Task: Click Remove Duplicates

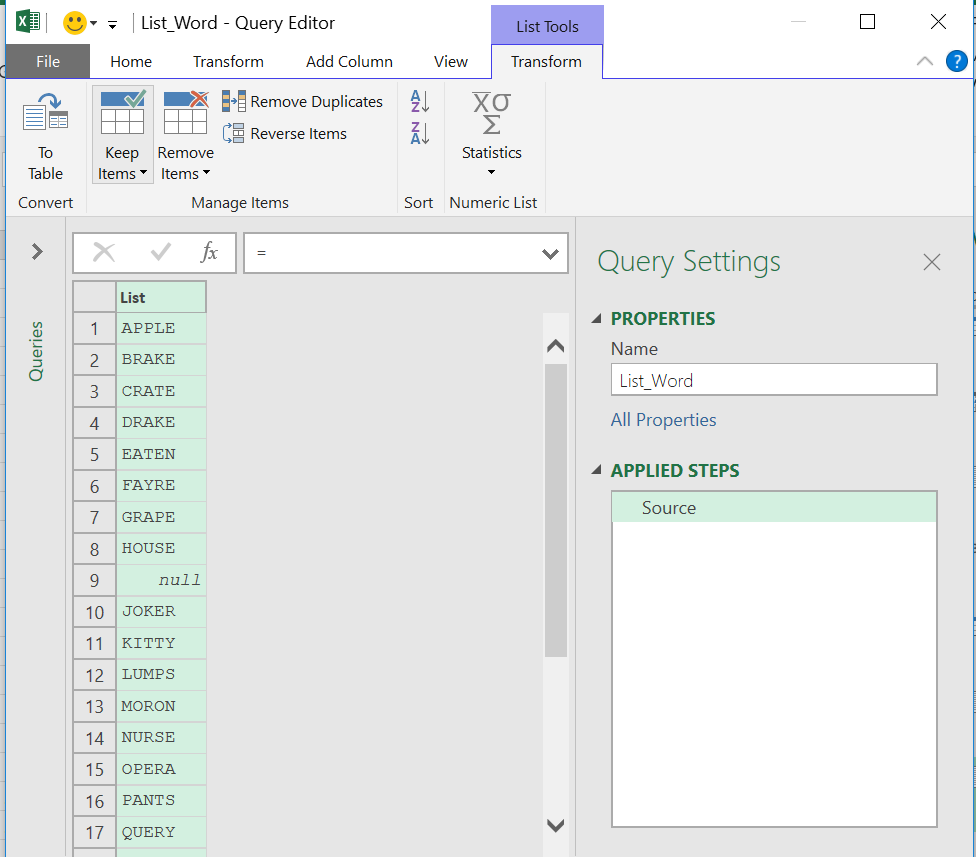Action: coord(303,101)
